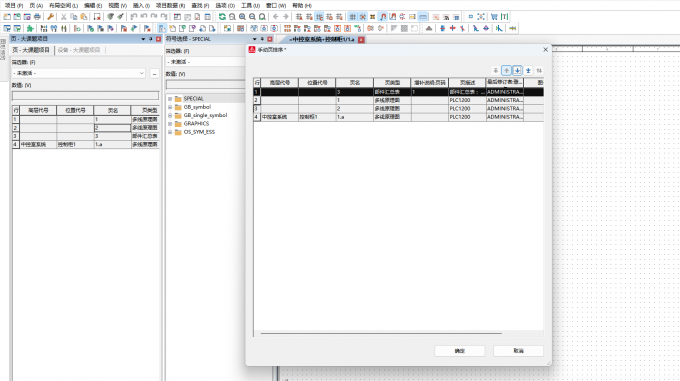This screenshot has height=381, width=680.
Task: Click the red EPLAN logo in dialog title
Action: pos(252,49)
